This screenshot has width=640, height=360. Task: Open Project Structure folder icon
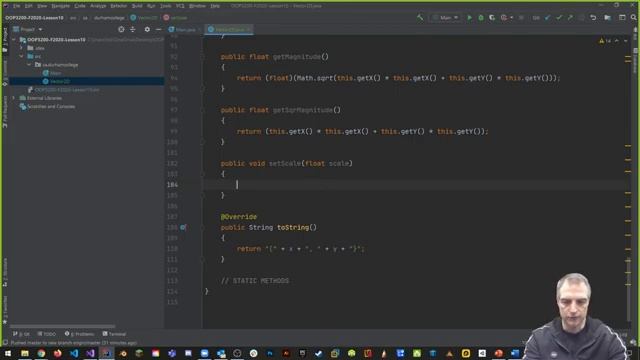608,18
